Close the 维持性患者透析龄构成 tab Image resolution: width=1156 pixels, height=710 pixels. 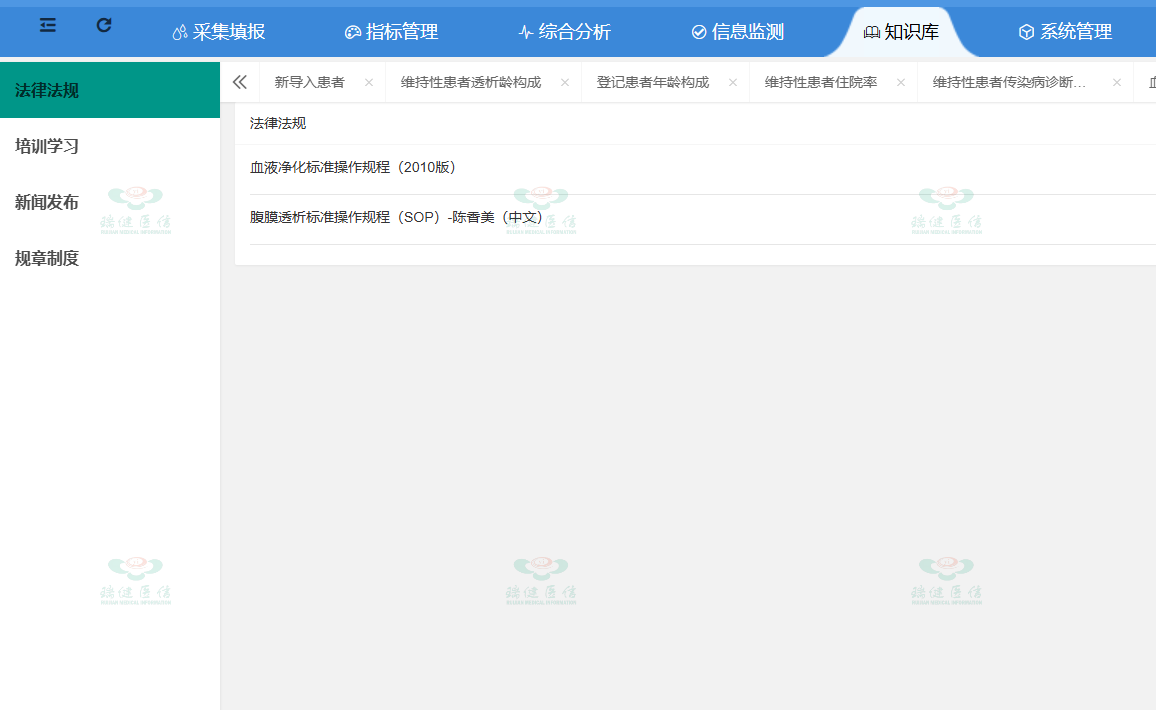point(565,83)
